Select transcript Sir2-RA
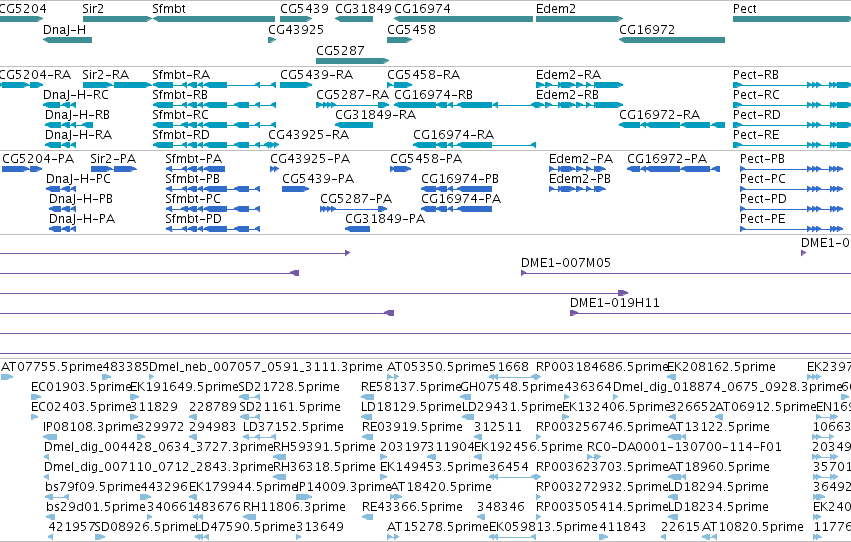The height and width of the screenshot is (542, 851). pos(105,75)
